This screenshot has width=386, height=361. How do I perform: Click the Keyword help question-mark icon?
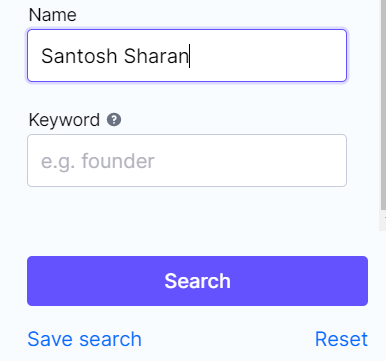114,119
